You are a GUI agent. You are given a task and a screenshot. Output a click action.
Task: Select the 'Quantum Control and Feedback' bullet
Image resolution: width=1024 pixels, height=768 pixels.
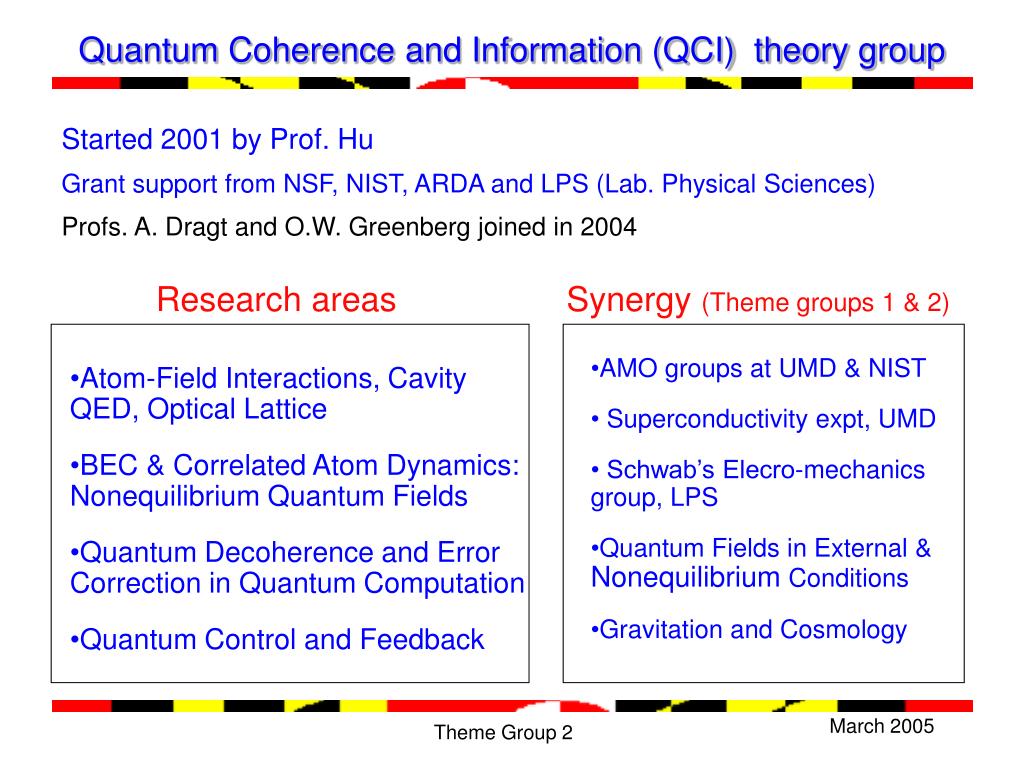[x=277, y=639]
